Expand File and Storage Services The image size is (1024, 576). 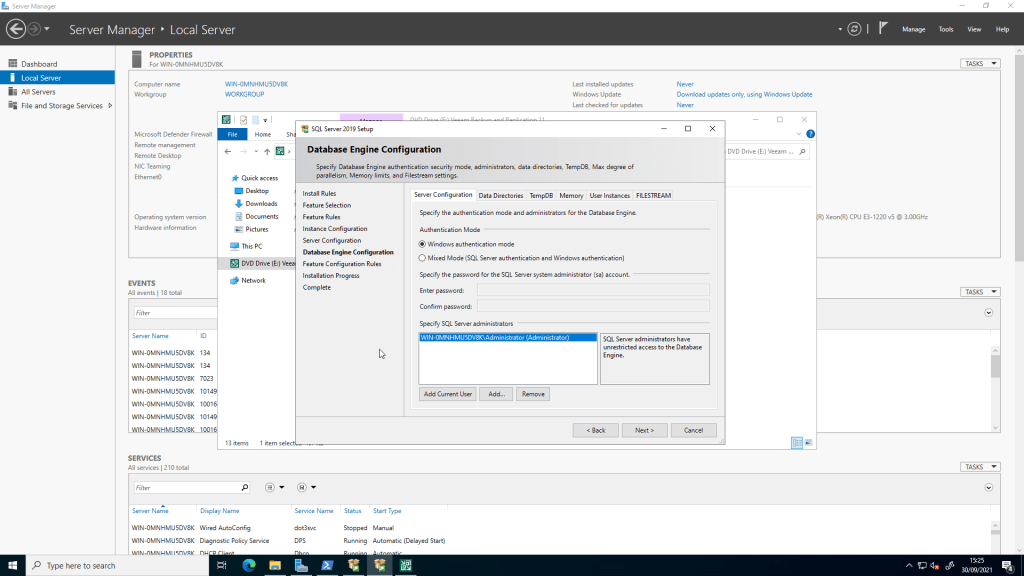pos(110,105)
